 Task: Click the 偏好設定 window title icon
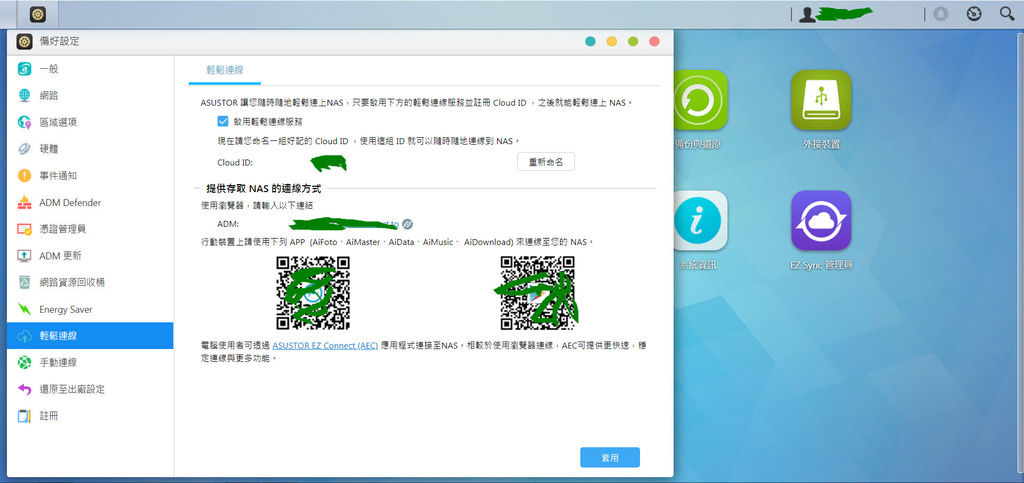pos(25,41)
